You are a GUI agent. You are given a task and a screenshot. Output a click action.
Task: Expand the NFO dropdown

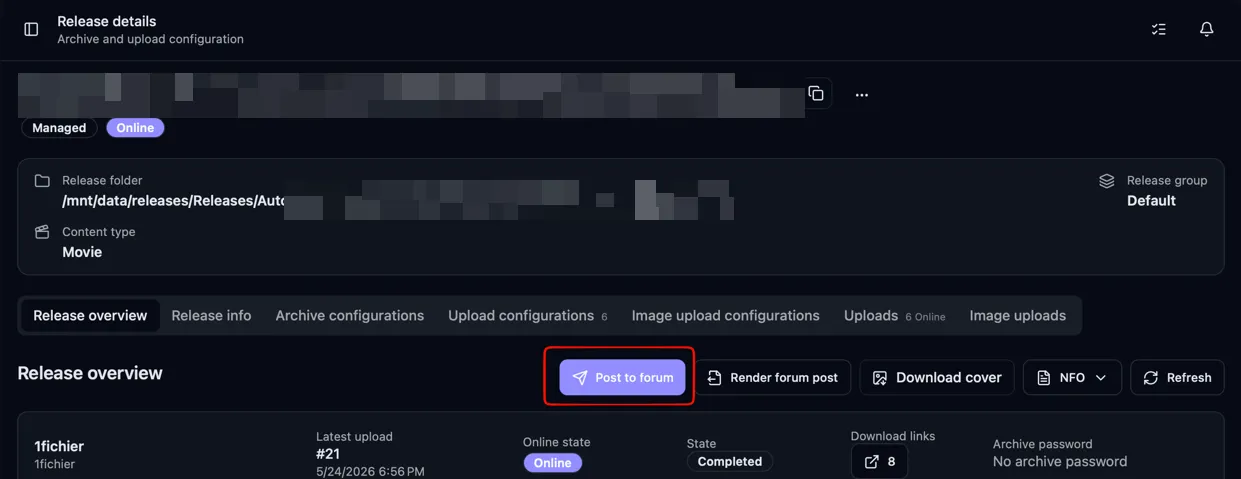tap(1072, 377)
